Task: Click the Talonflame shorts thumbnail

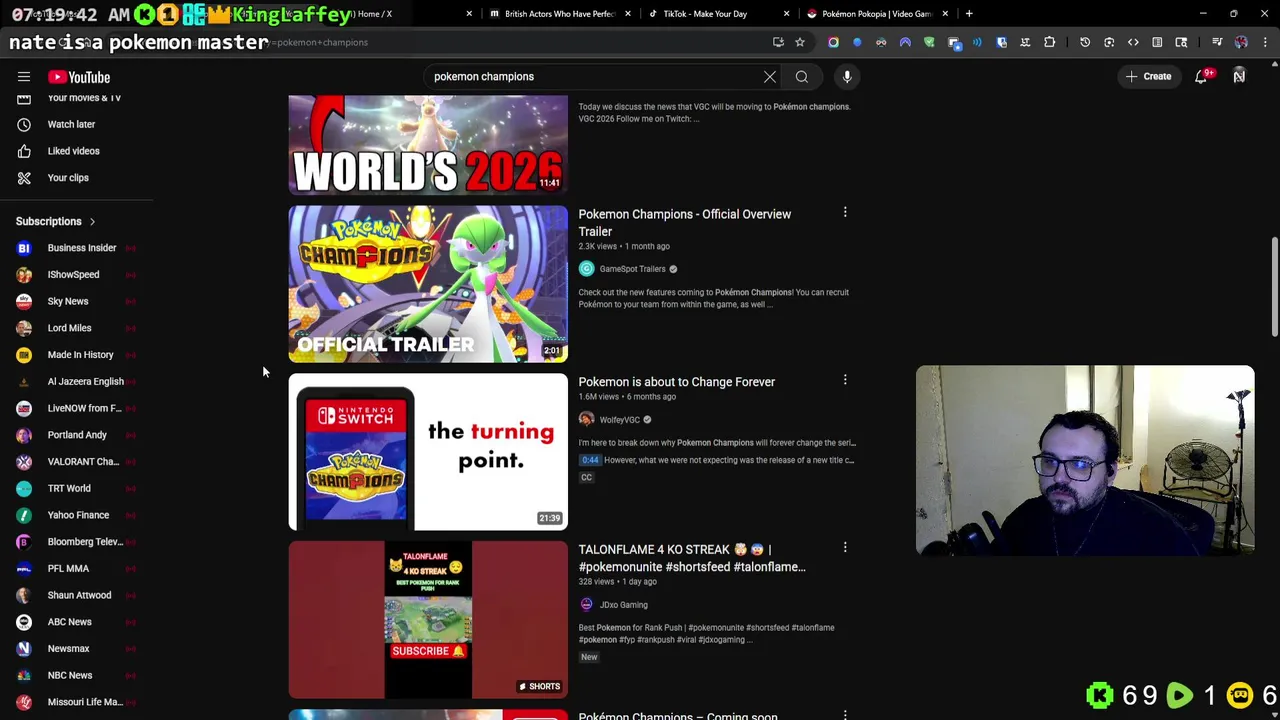Action: pos(428,620)
